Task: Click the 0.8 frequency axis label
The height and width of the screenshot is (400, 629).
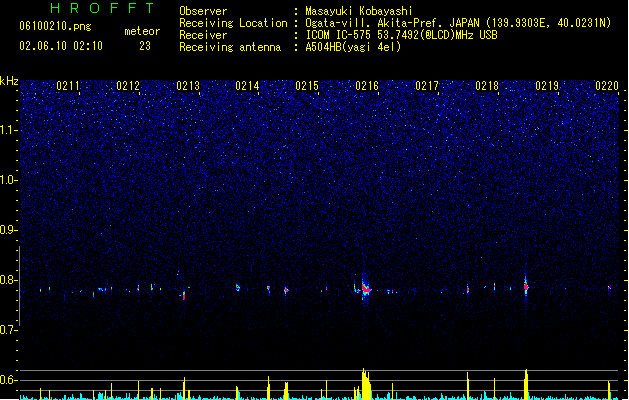Action: 8,280
